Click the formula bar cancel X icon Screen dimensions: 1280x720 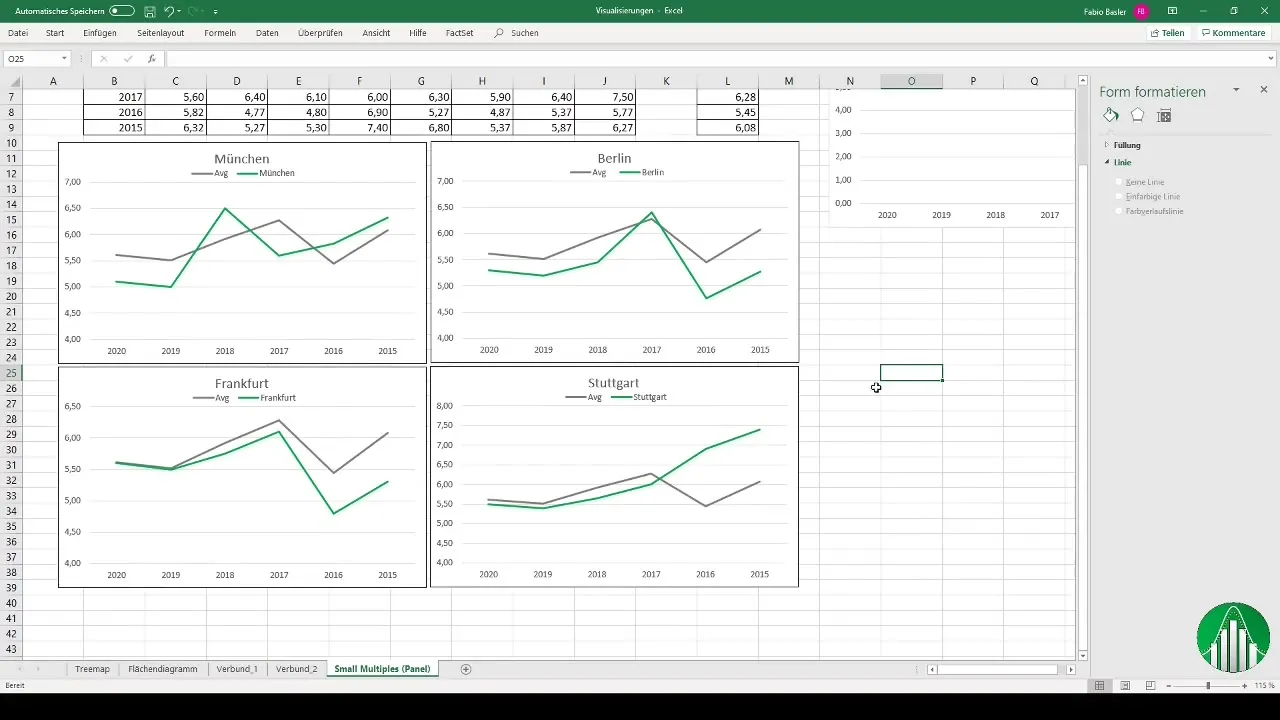[x=103, y=59]
